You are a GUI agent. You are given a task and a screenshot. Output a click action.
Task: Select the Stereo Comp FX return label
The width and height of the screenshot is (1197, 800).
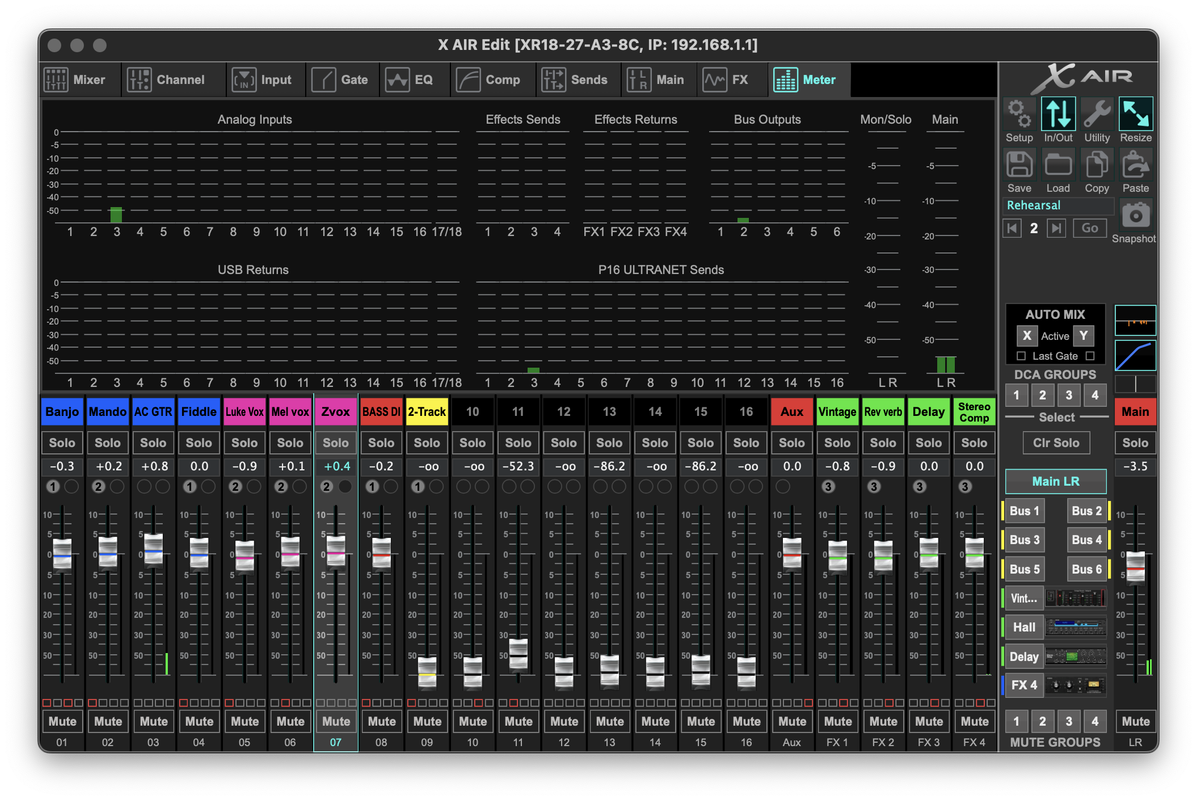(974, 411)
